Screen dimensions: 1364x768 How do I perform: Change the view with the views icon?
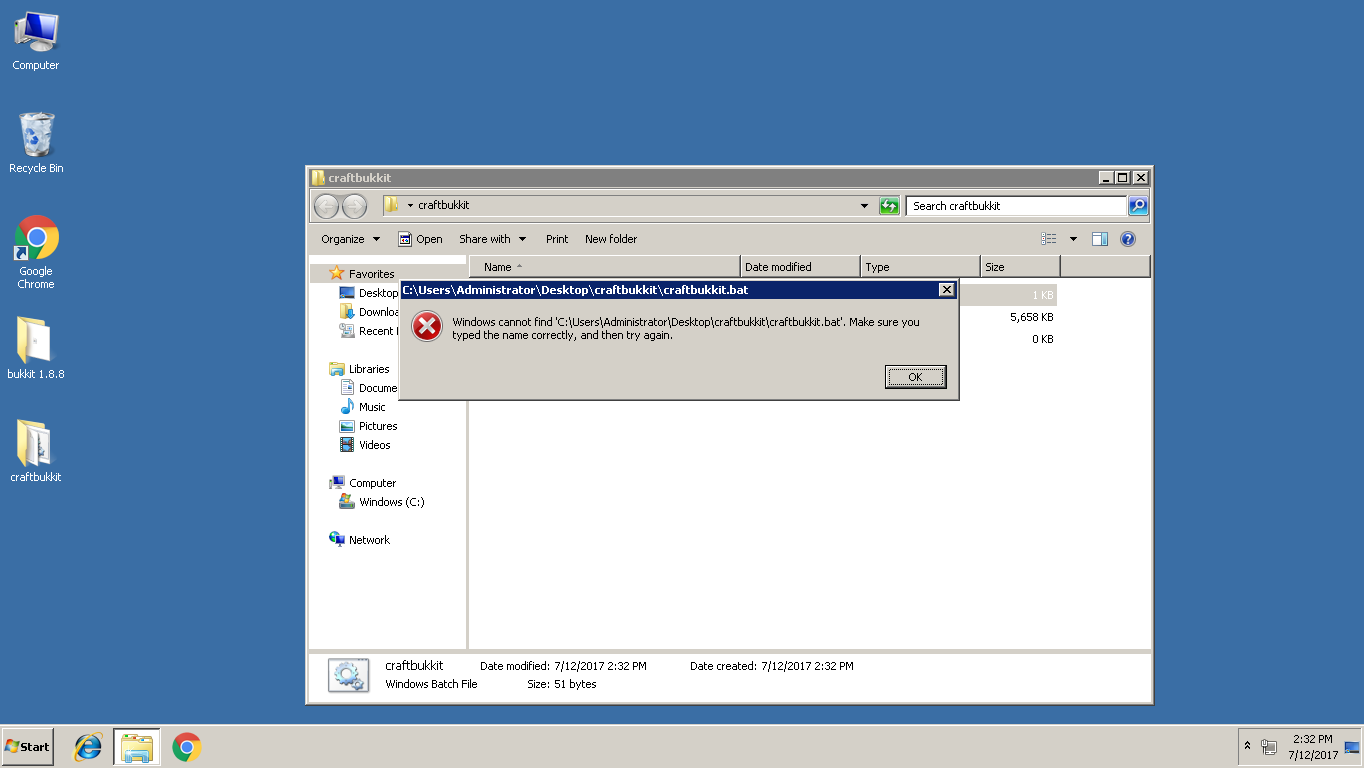pyautogui.click(x=1049, y=239)
